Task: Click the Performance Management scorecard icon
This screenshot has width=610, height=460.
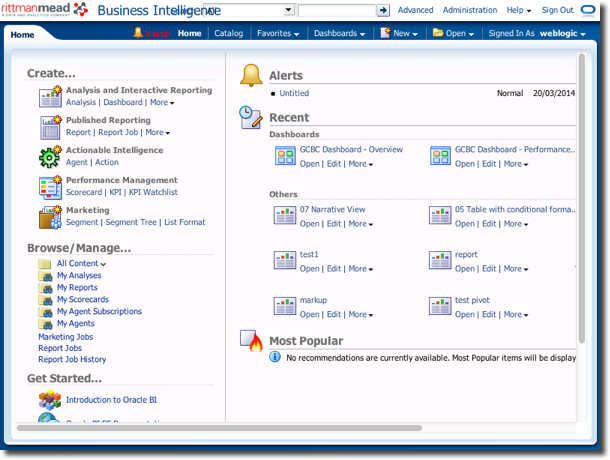Action: pyautogui.click(x=50, y=187)
